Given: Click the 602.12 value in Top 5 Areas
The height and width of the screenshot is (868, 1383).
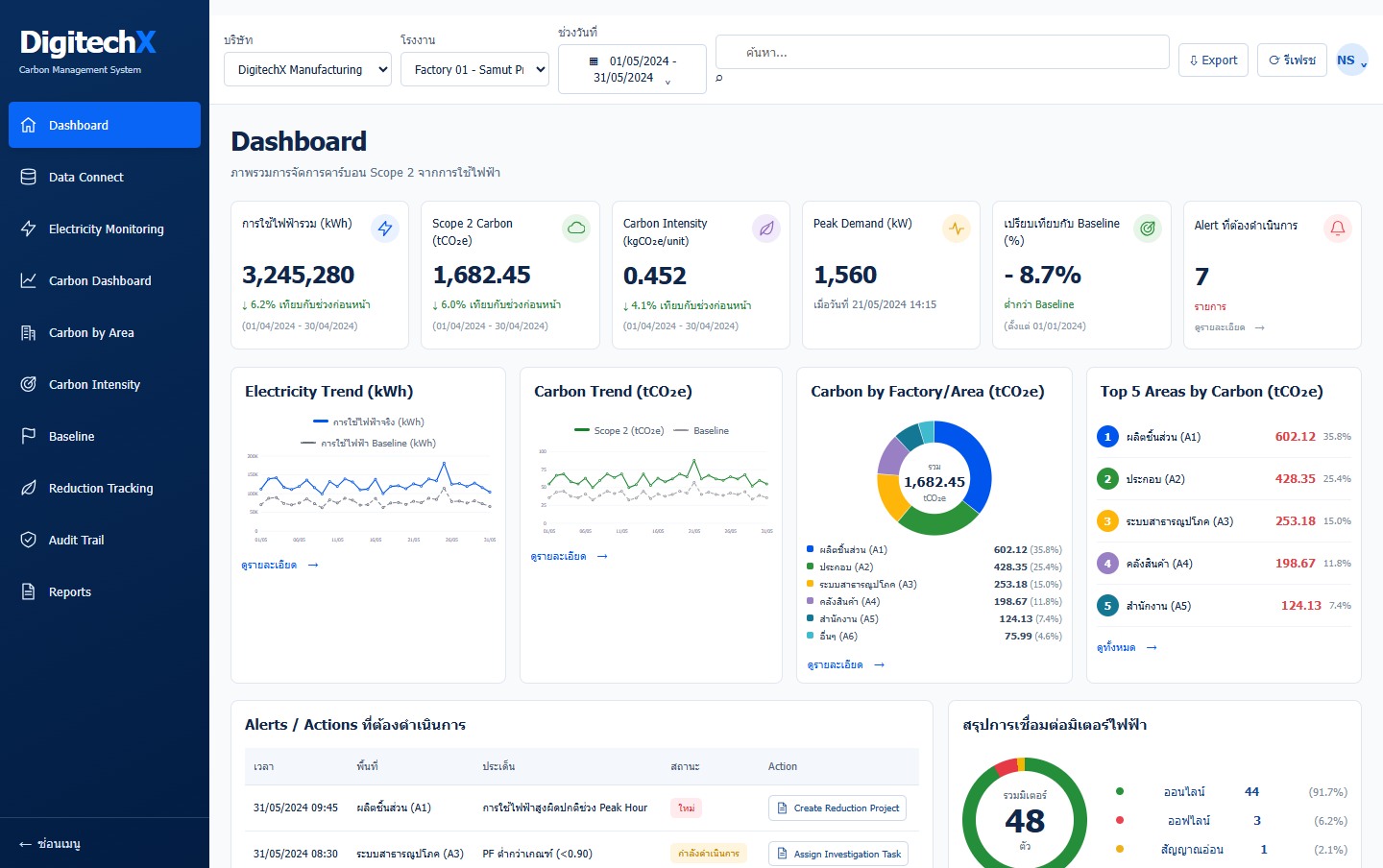Looking at the screenshot, I should click(x=1295, y=437).
